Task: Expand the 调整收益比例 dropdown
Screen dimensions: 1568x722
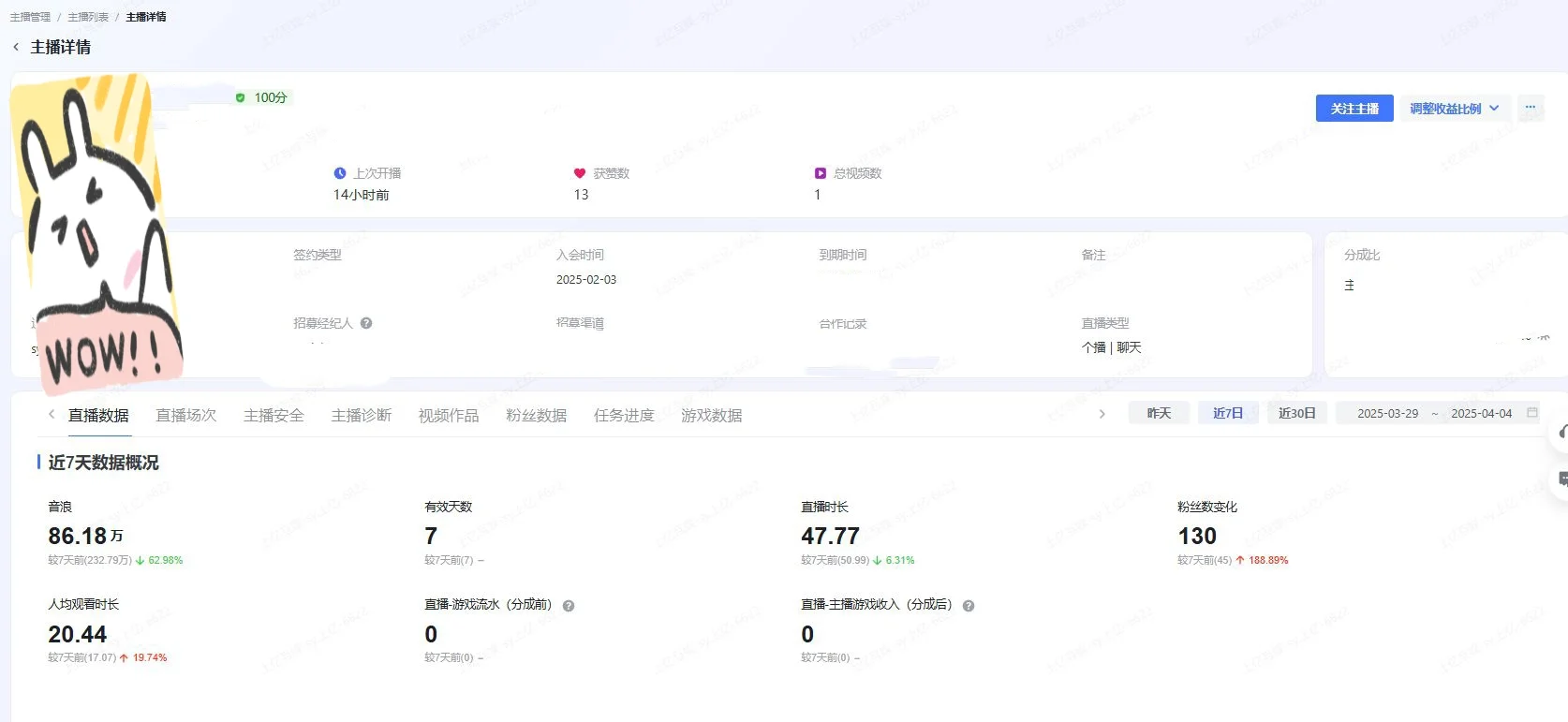Action: (x=1455, y=109)
